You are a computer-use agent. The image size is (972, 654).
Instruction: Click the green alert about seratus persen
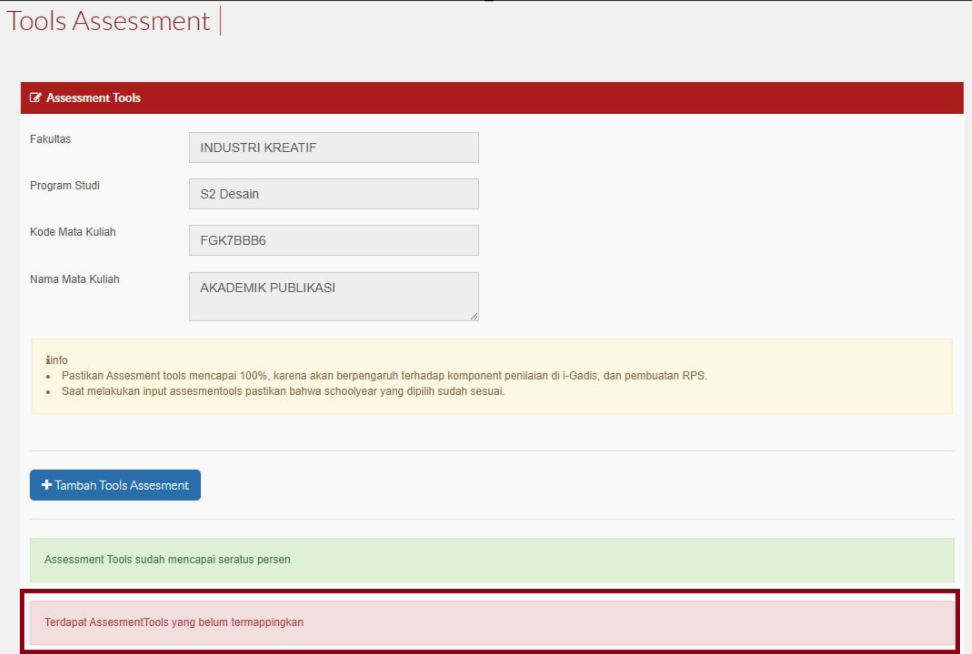pyautogui.click(x=491, y=560)
